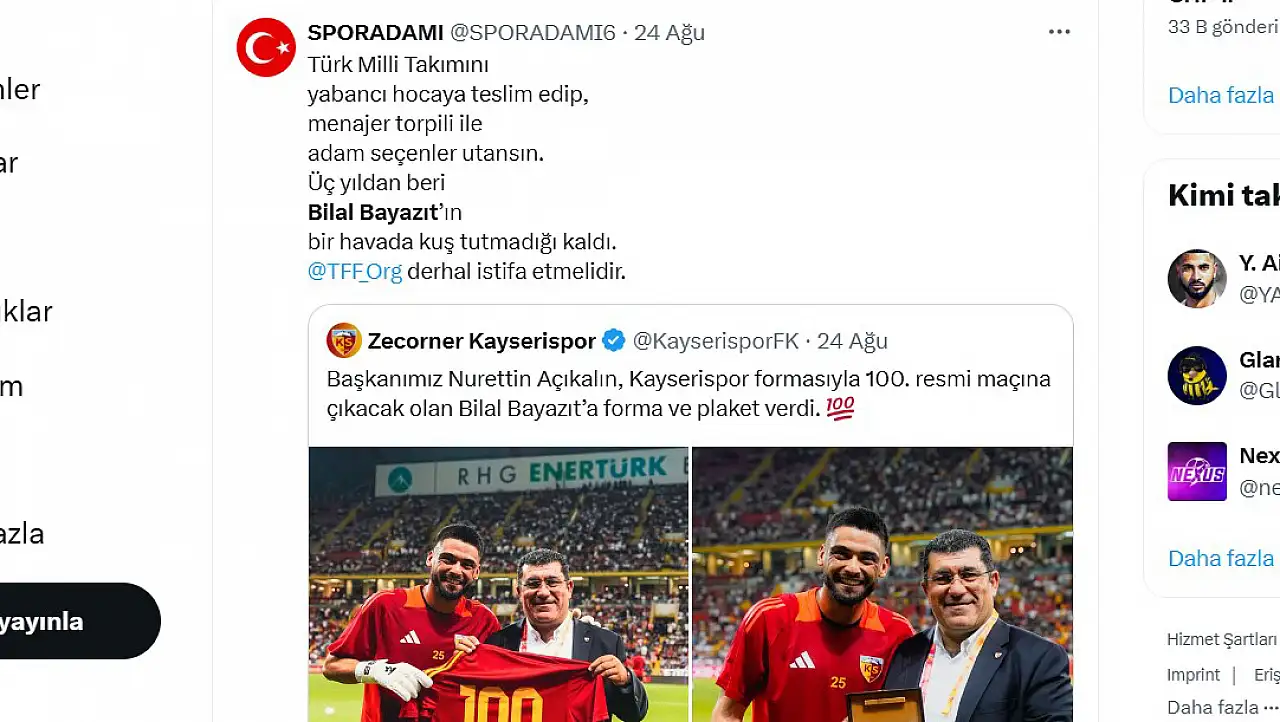Open SPORADAMI profile via Turkish flag avatar

266,47
